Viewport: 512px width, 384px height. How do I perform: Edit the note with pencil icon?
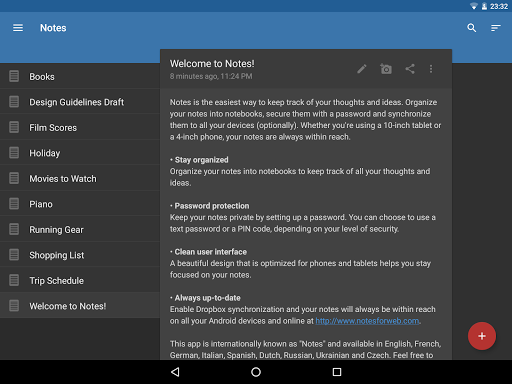click(362, 69)
